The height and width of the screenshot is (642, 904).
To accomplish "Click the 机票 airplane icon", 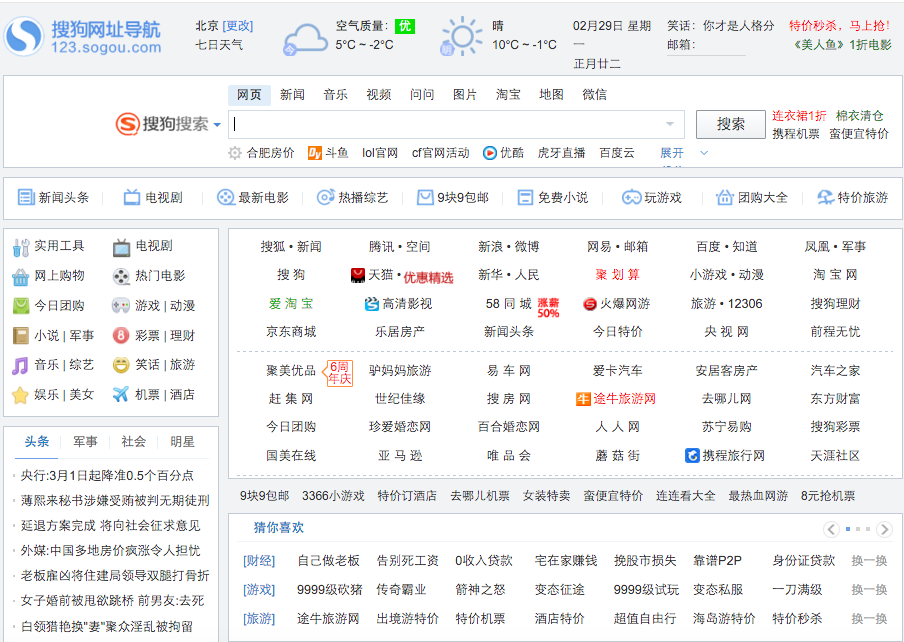I will tap(120, 394).
